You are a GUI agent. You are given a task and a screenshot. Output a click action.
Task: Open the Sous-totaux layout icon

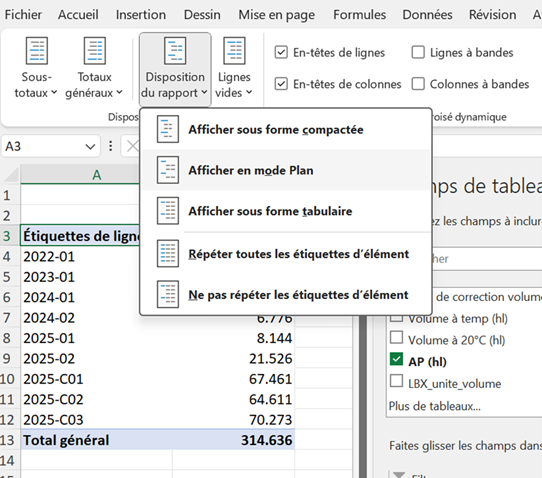(x=37, y=51)
